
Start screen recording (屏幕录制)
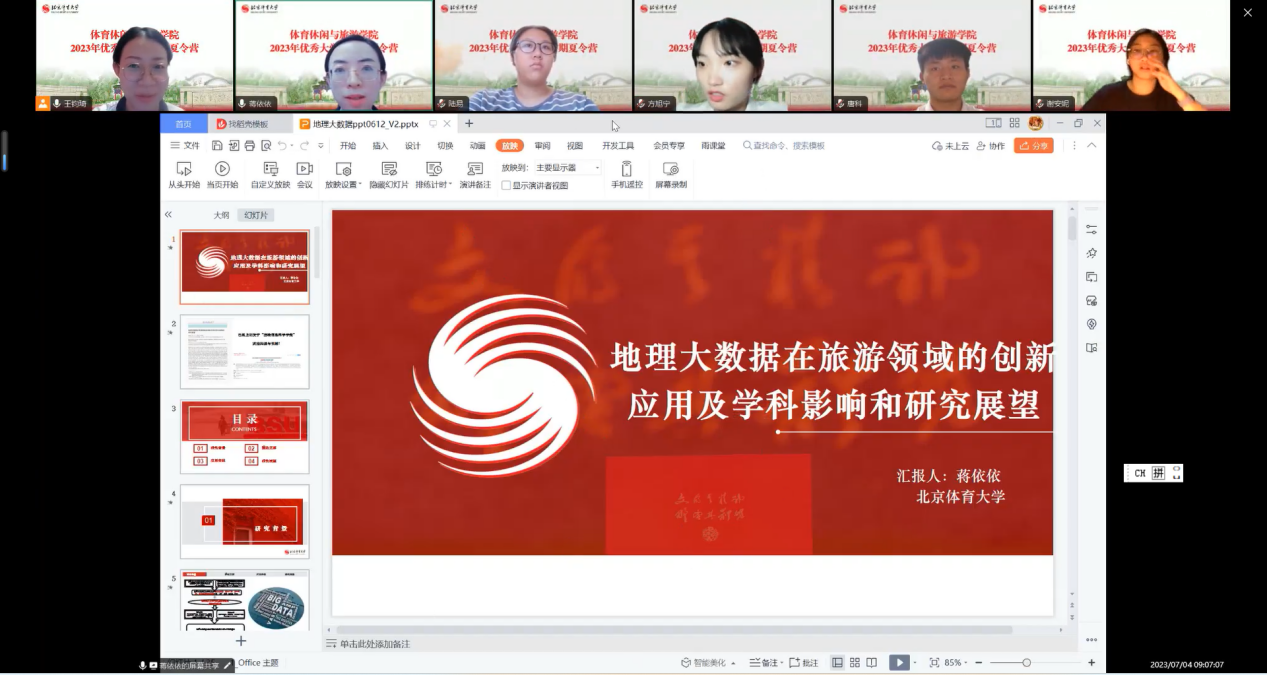[x=671, y=174]
